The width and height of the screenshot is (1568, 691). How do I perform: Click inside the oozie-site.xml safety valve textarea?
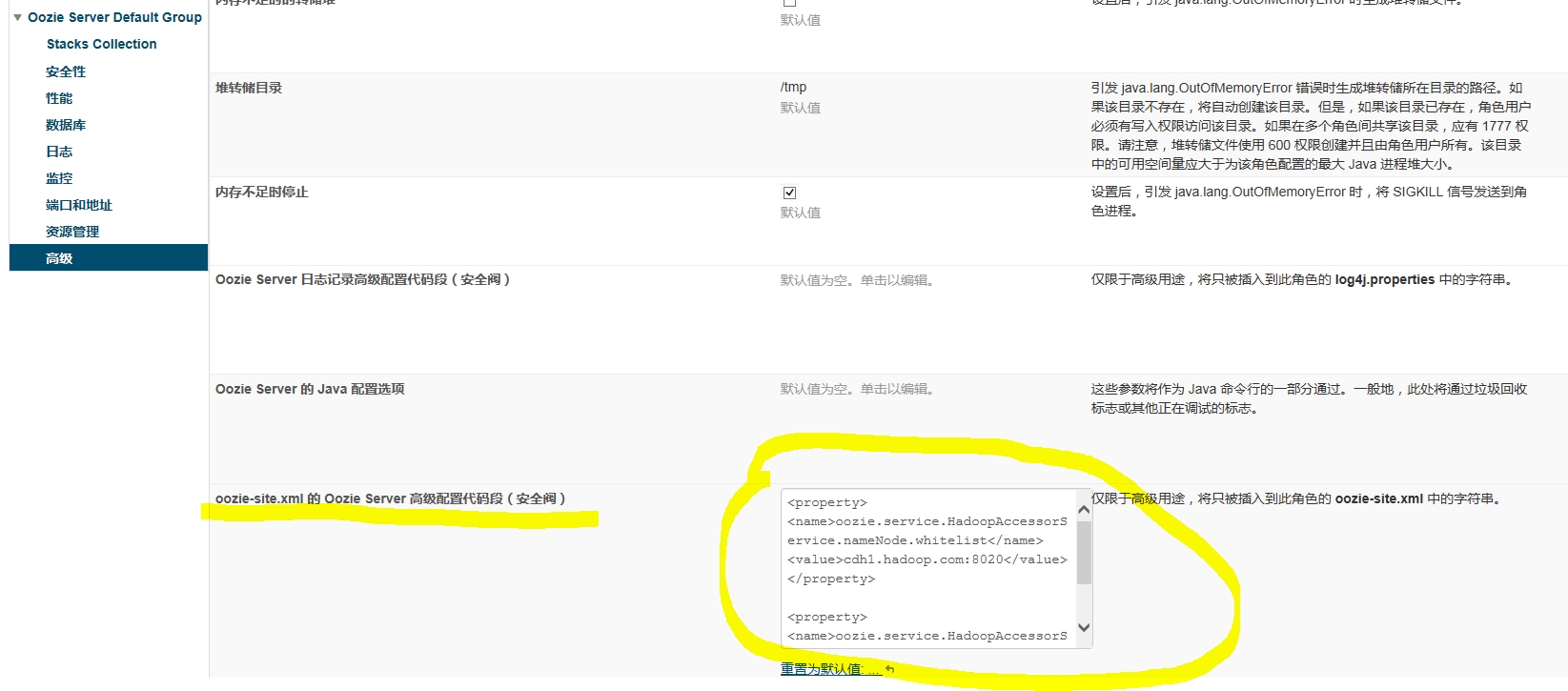tap(928, 569)
